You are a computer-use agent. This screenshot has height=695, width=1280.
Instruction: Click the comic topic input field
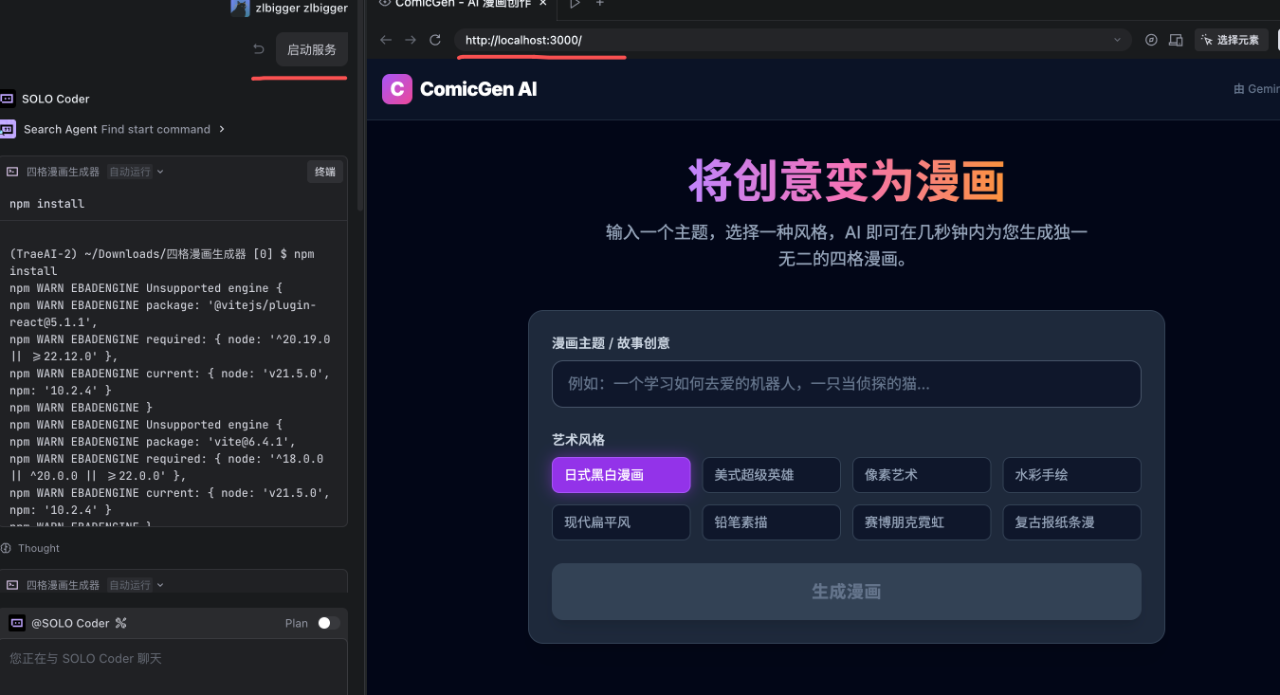pyautogui.click(x=846, y=384)
